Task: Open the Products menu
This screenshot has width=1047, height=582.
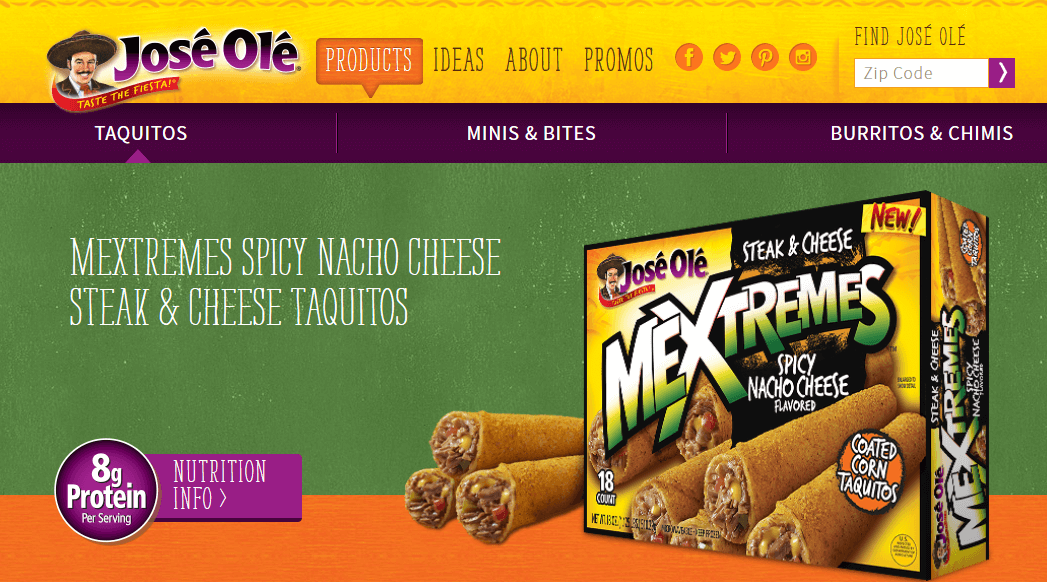Action: [x=369, y=61]
